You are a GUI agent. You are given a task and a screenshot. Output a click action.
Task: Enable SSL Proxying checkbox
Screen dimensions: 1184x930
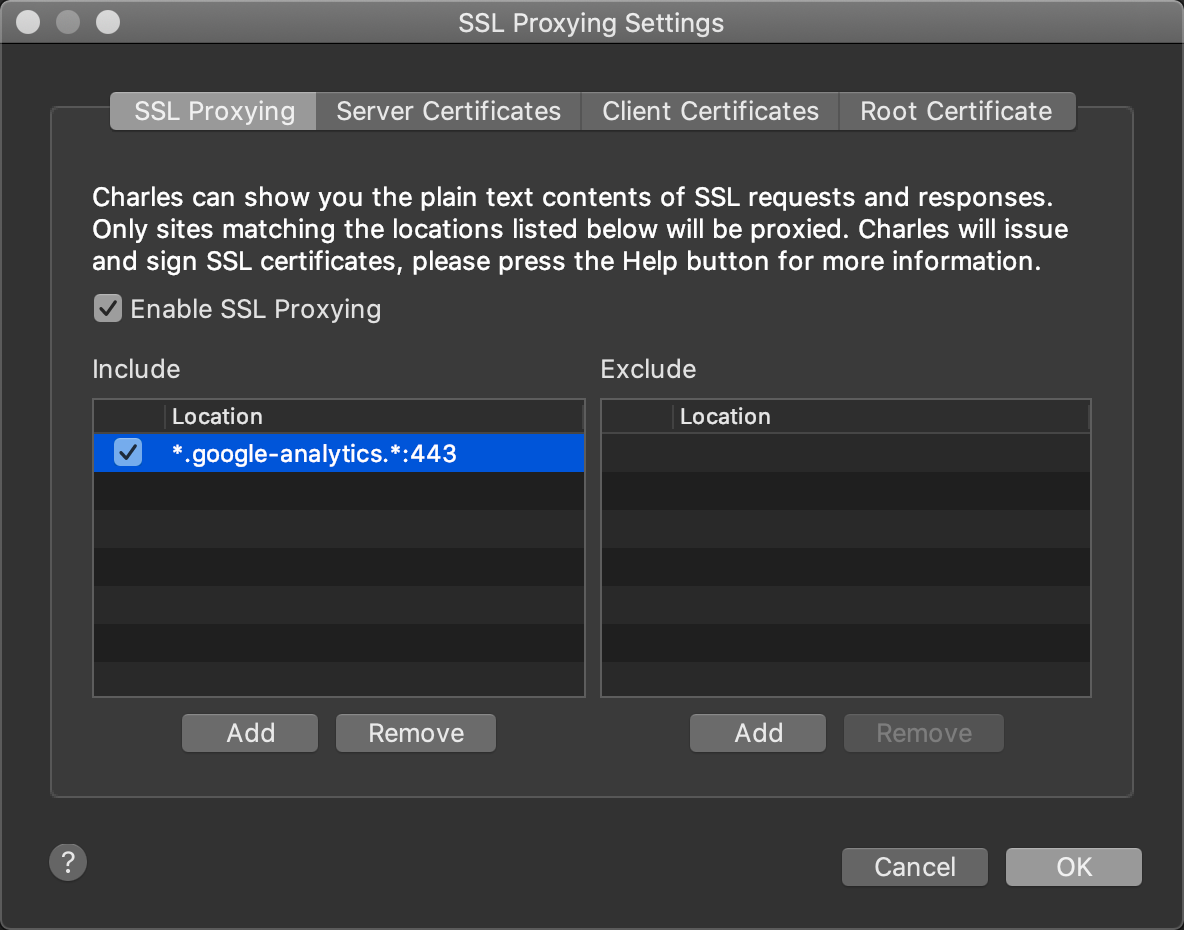click(108, 308)
